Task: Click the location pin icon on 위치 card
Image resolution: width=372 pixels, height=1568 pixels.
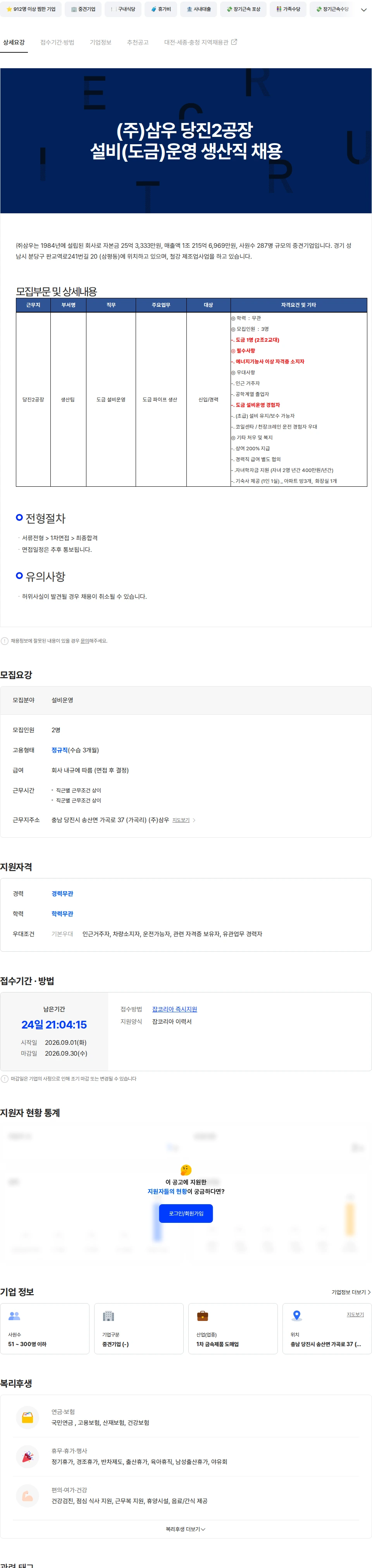Action: click(x=296, y=1316)
